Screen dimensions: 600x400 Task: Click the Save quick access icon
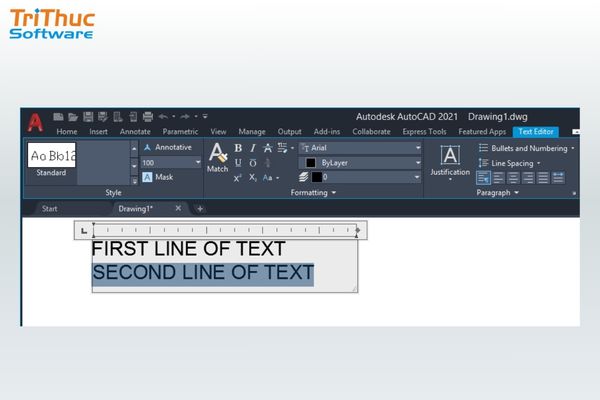[x=88, y=117]
